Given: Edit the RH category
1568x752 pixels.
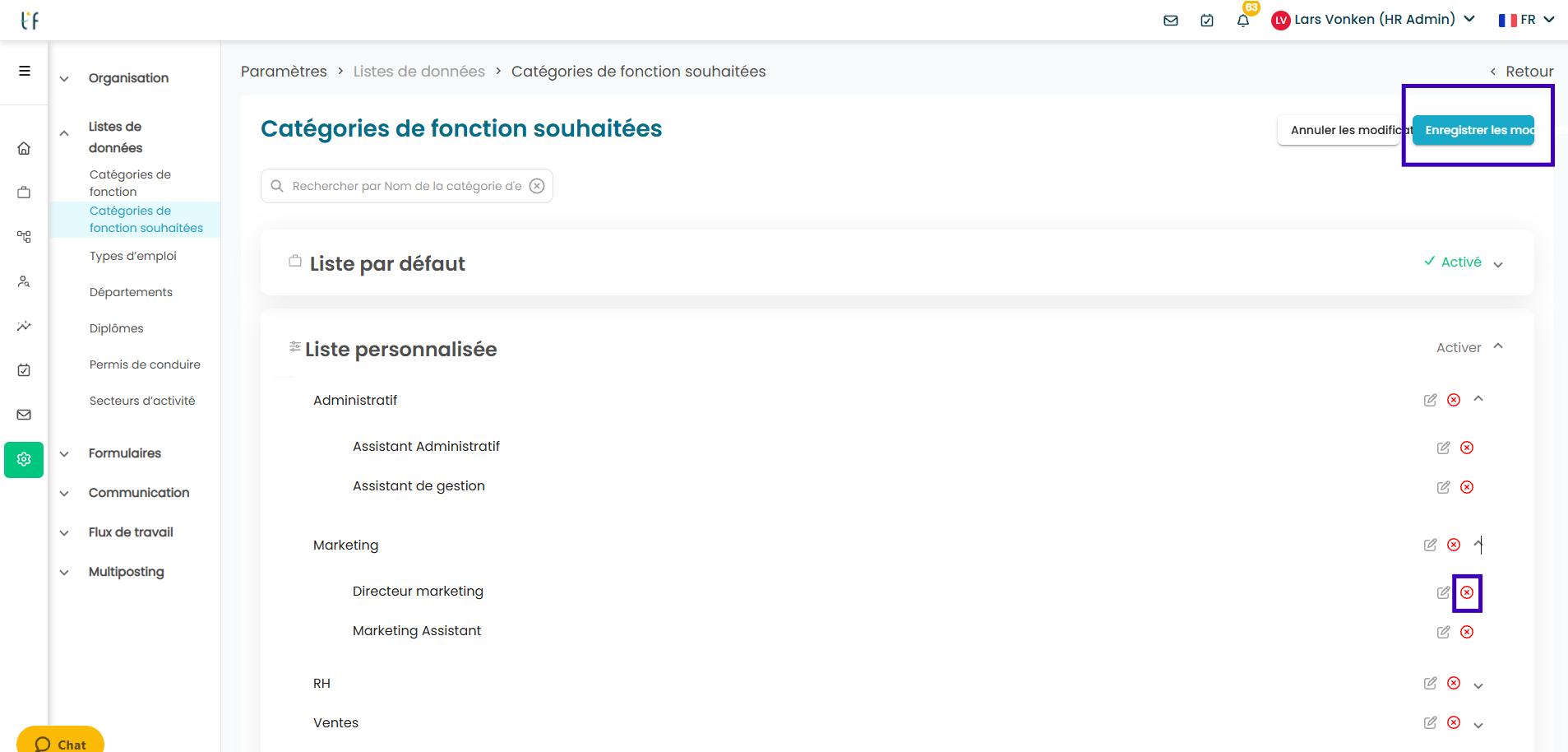Looking at the screenshot, I should pos(1430,683).
